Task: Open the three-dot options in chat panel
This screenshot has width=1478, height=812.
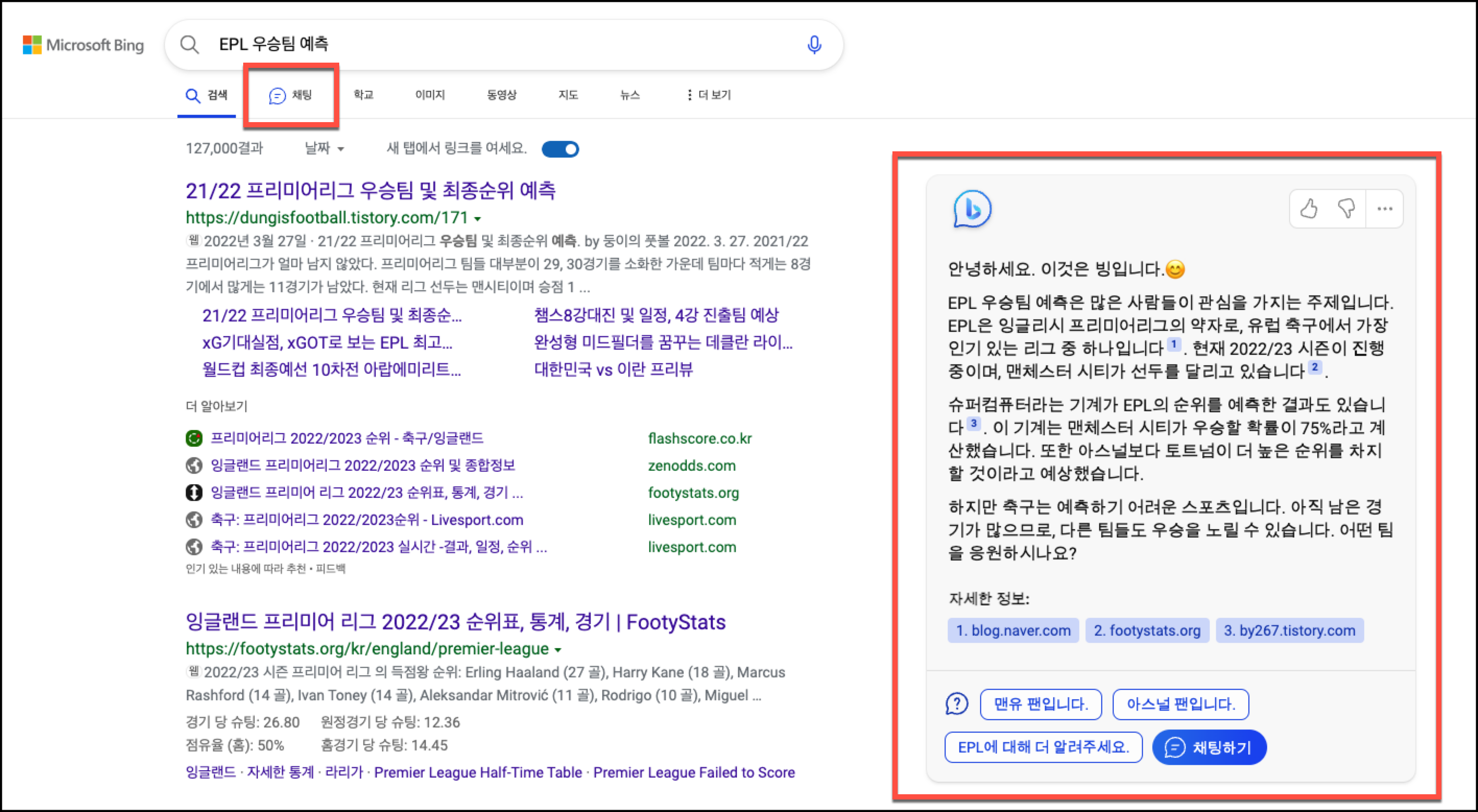Action: click(x=1385, y=208)
